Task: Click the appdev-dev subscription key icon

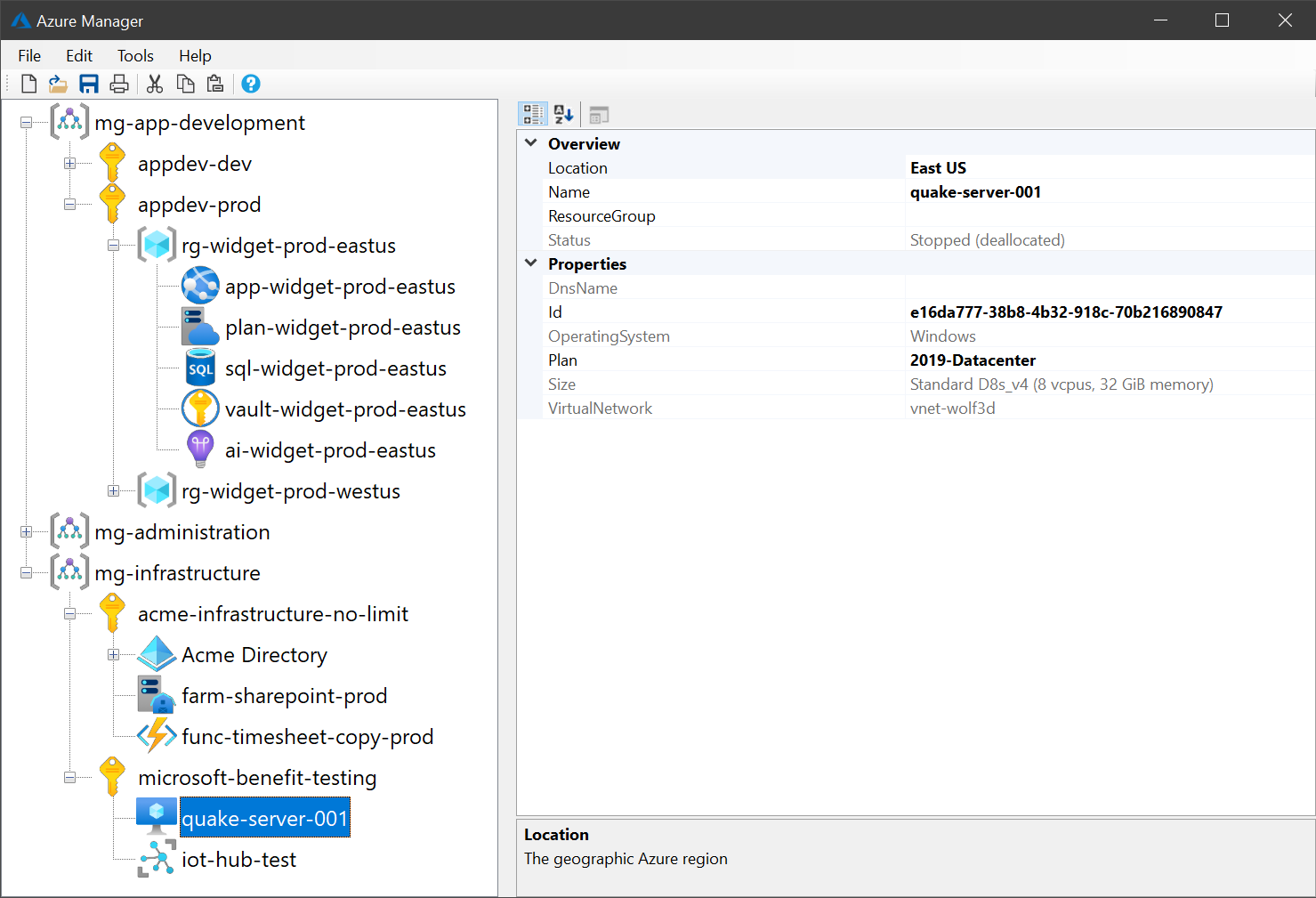Action: click(112, 163)
